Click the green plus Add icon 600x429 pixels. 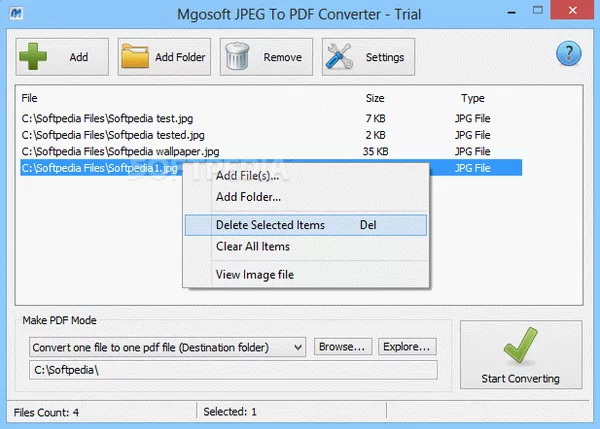(x=33, y=57)
